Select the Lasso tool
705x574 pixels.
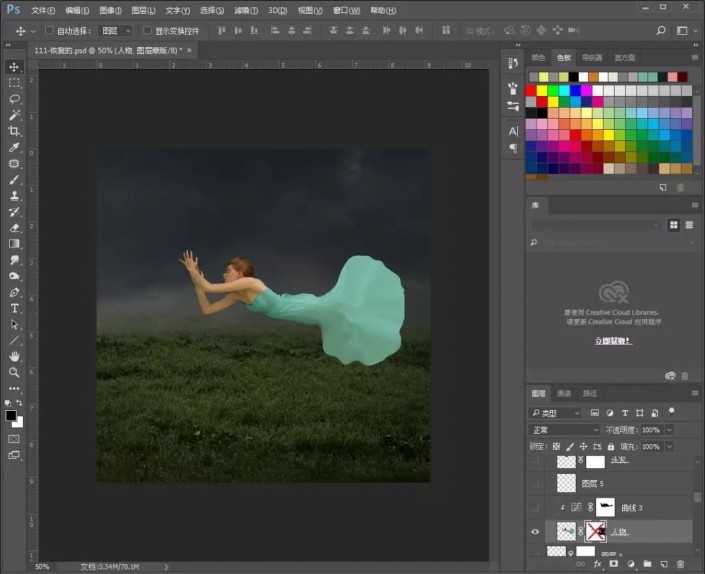click(14, 99)
